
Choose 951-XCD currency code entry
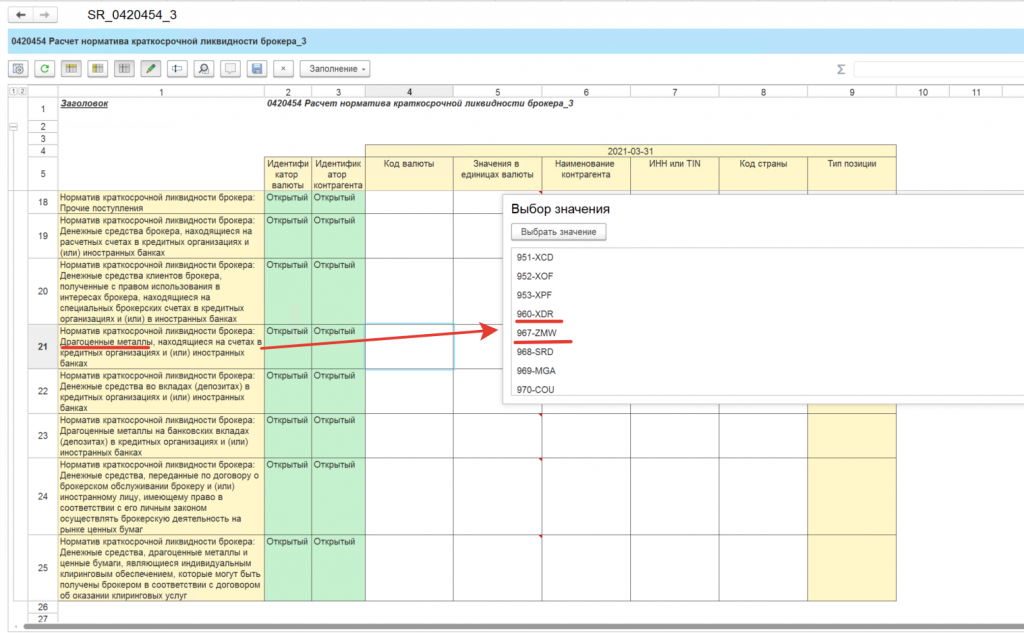point(536,256)
